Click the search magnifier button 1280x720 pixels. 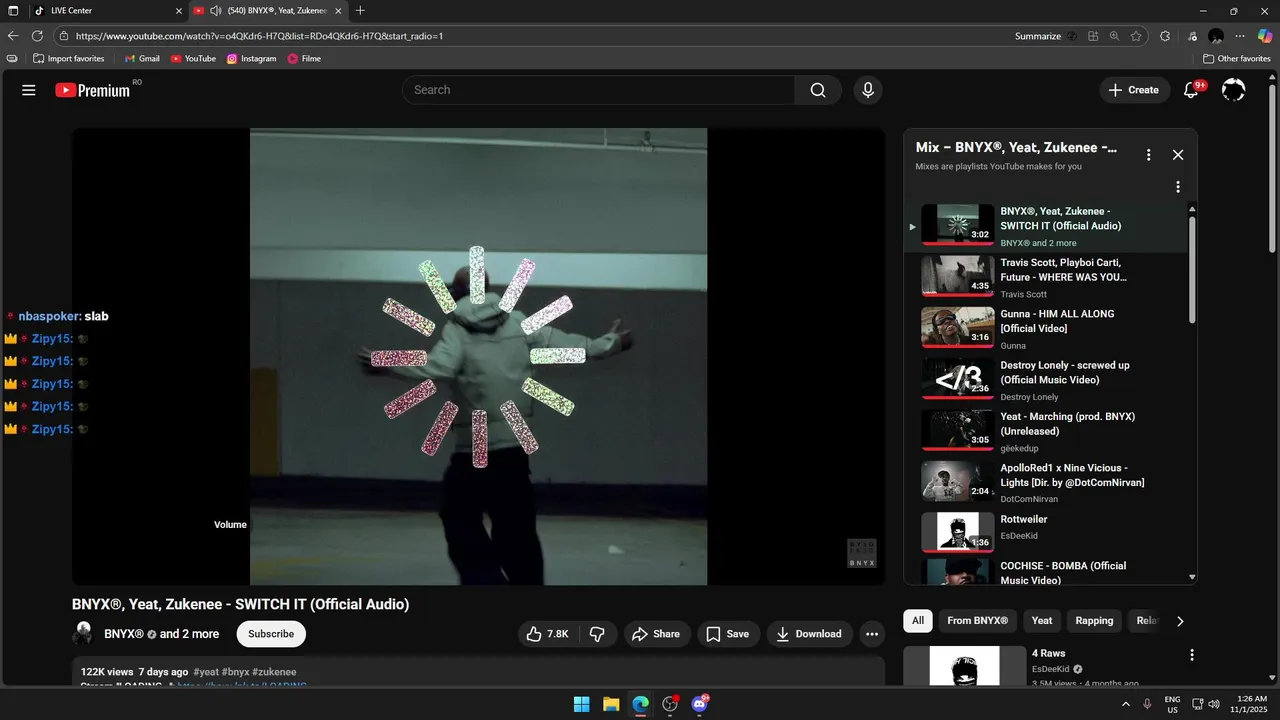coord(818,90)
